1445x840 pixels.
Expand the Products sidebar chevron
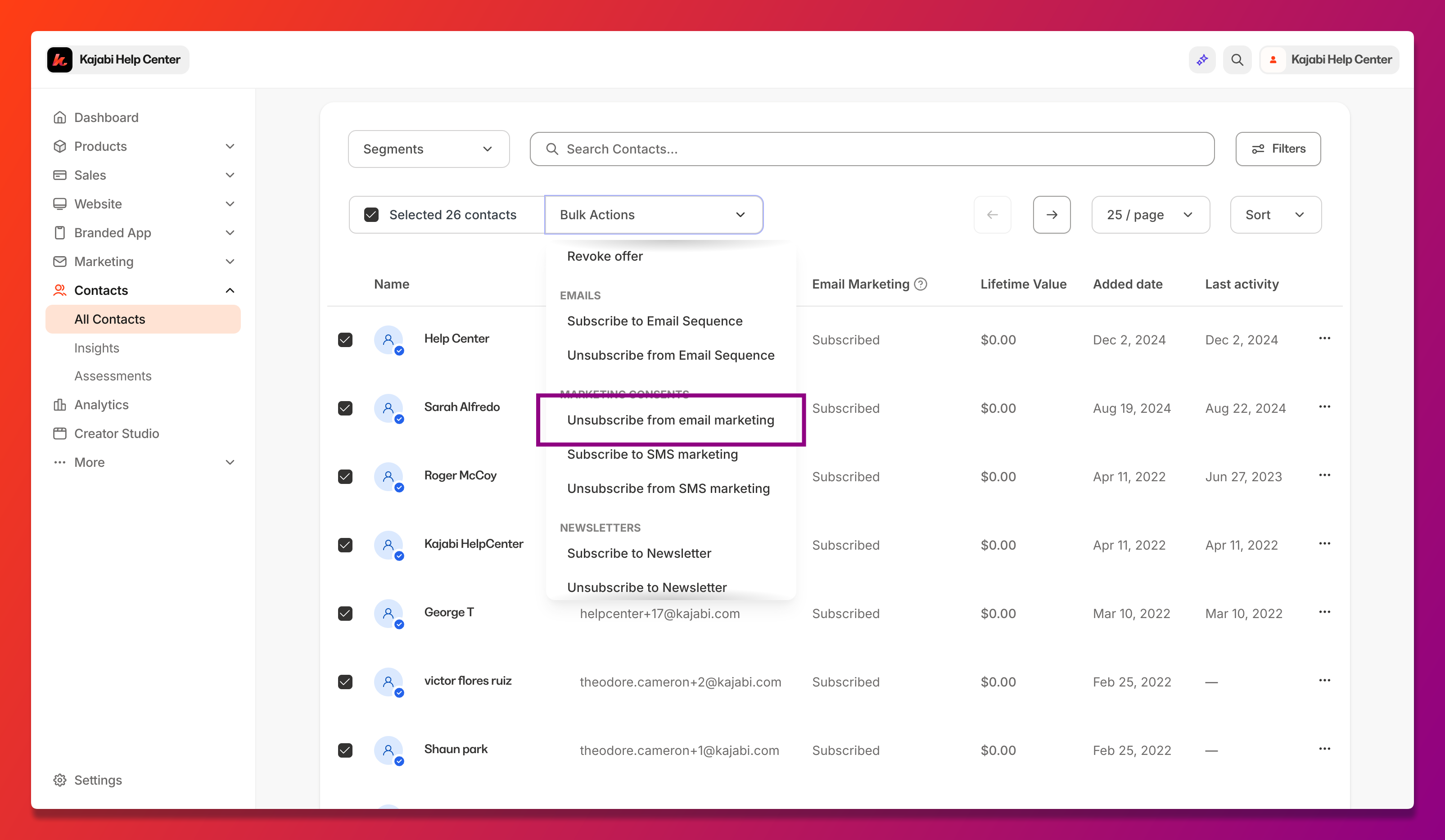pyautogui.click(x=230, y=146)
